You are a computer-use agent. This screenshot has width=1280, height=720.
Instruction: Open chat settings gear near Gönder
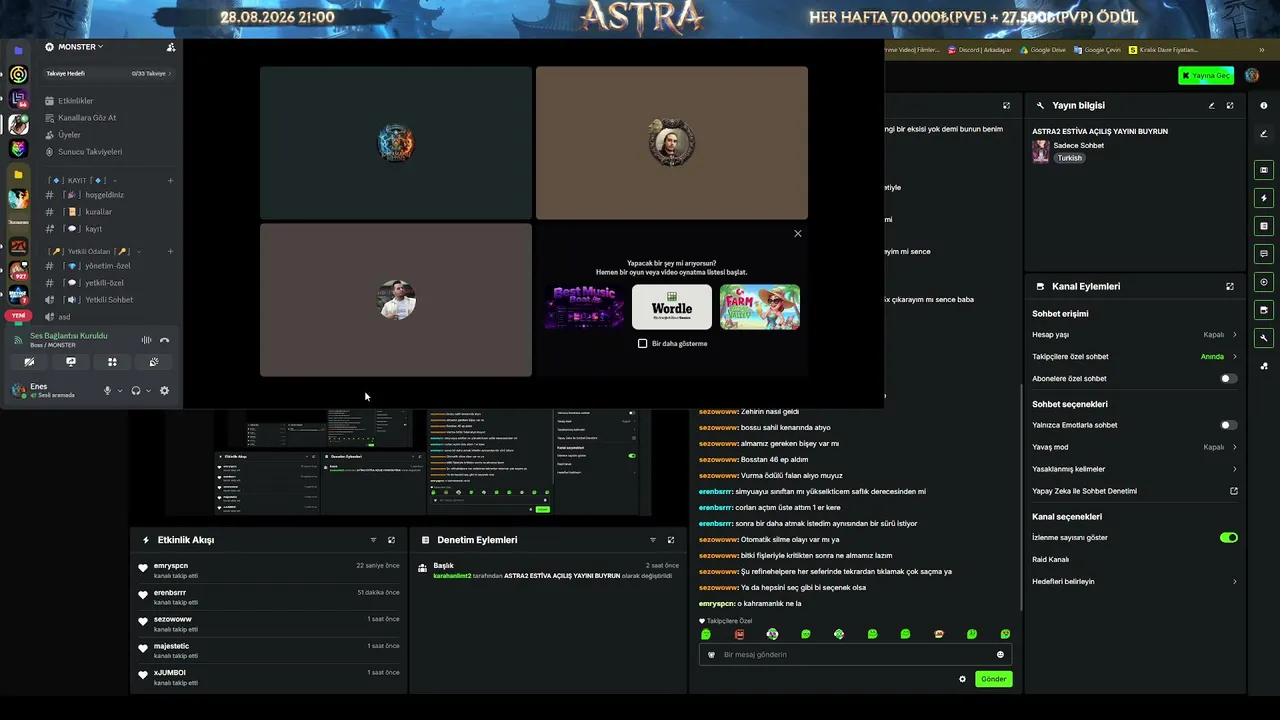click(963, 679)
